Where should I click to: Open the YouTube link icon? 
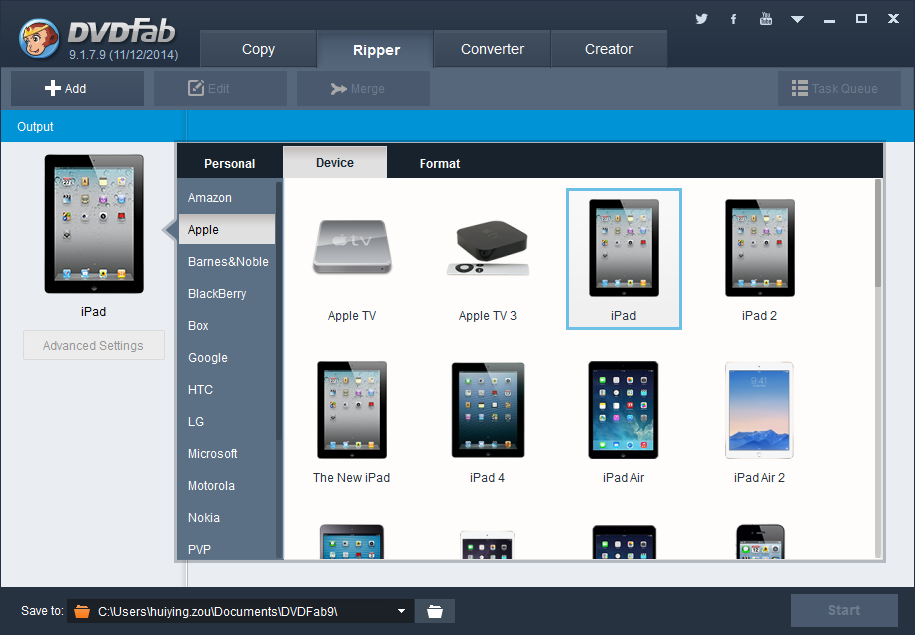(766, 19)
